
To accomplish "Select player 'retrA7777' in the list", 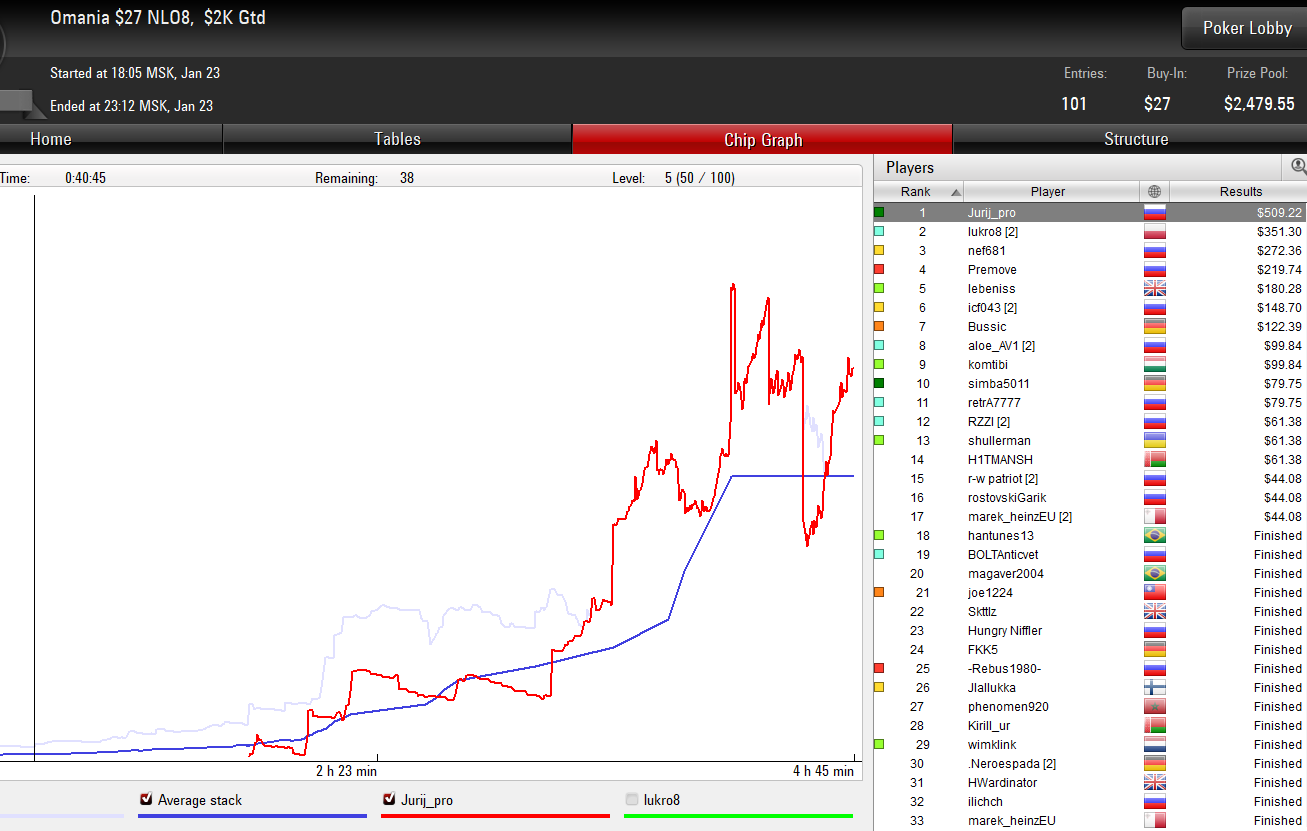I will (996, 402).
